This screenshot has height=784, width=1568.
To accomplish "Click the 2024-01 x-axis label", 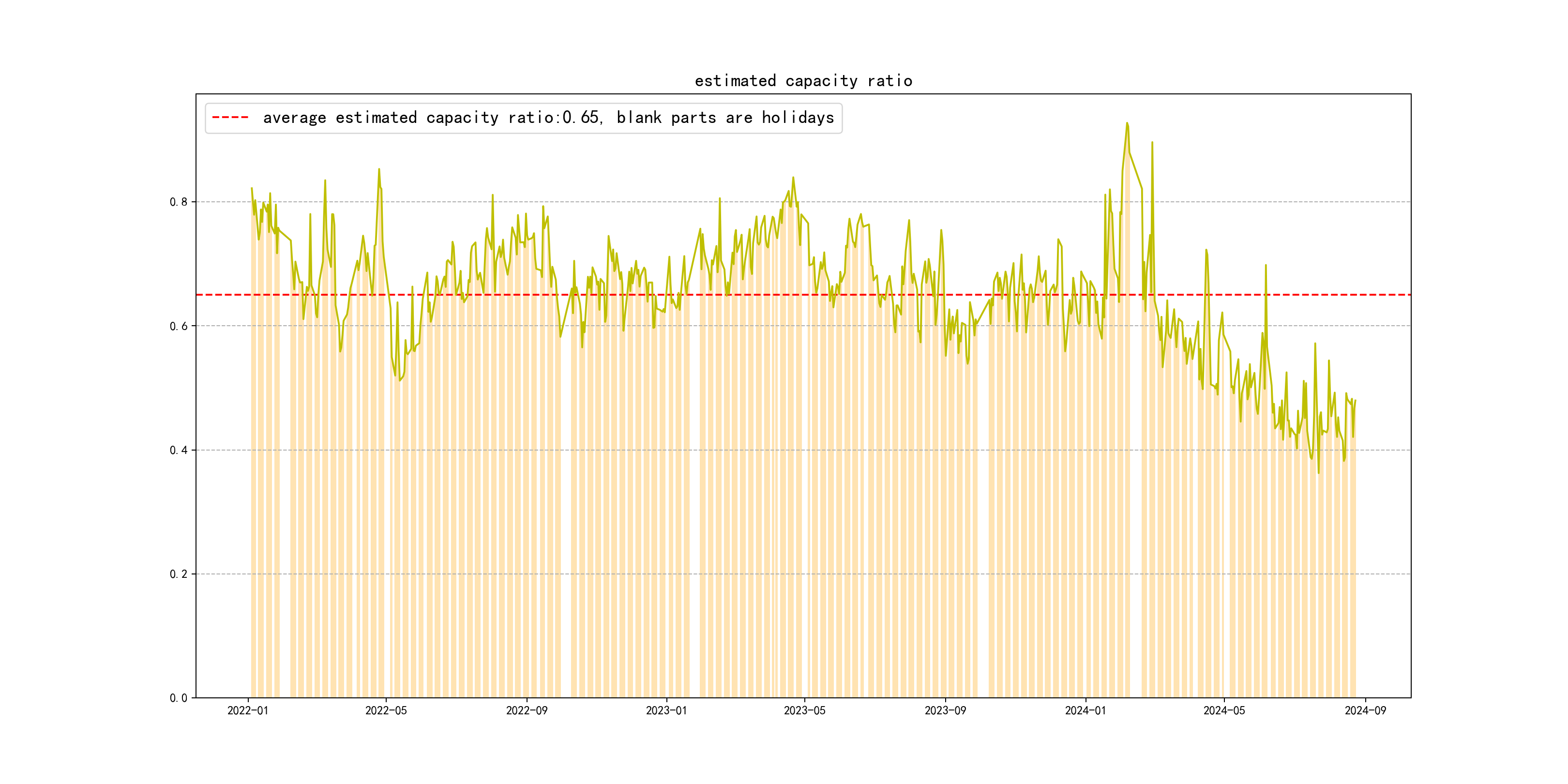I will (x=1086, y=710).
